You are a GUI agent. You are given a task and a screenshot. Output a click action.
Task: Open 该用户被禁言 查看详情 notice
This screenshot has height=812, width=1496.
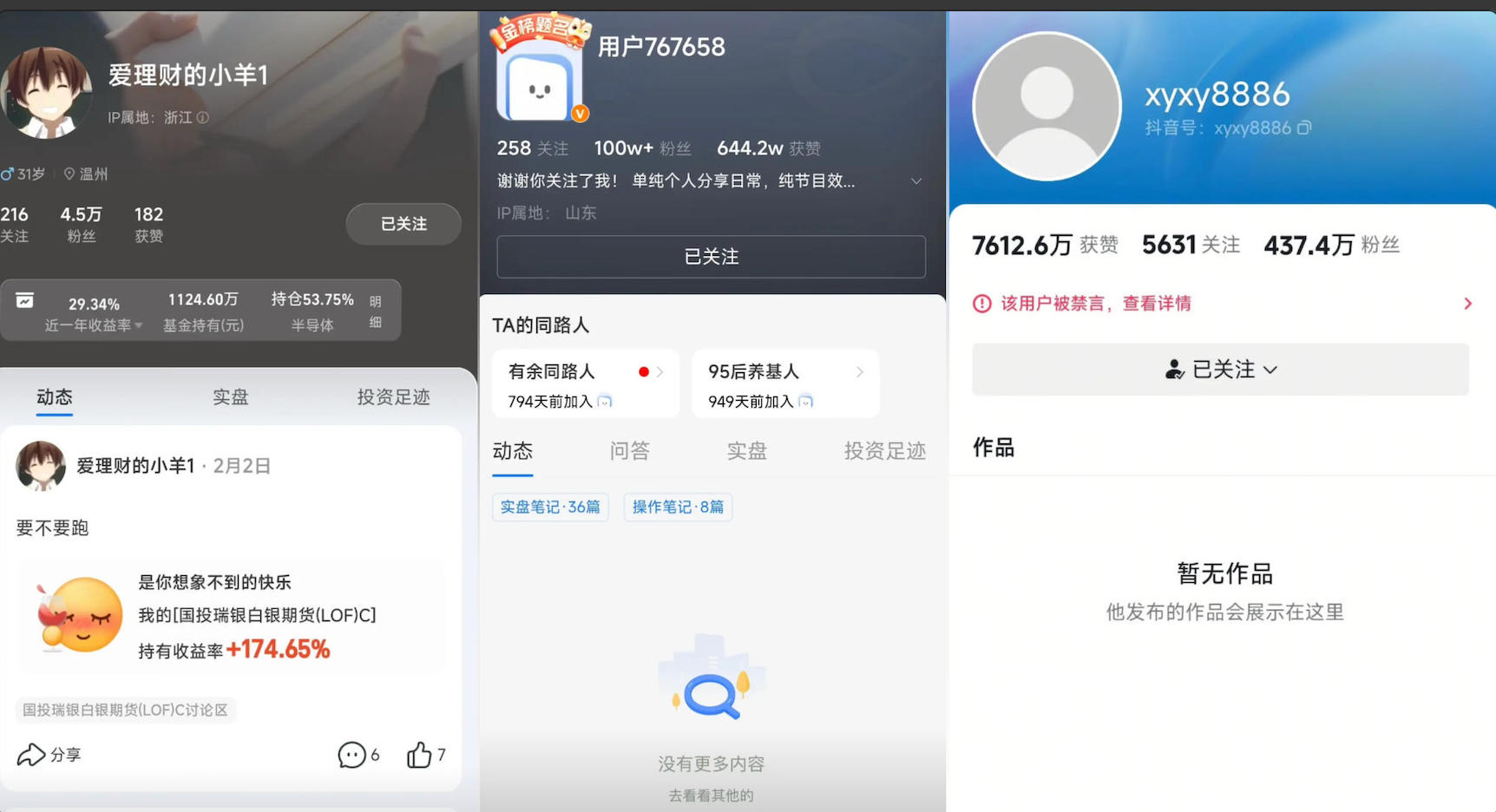[x=1220, y=304]
